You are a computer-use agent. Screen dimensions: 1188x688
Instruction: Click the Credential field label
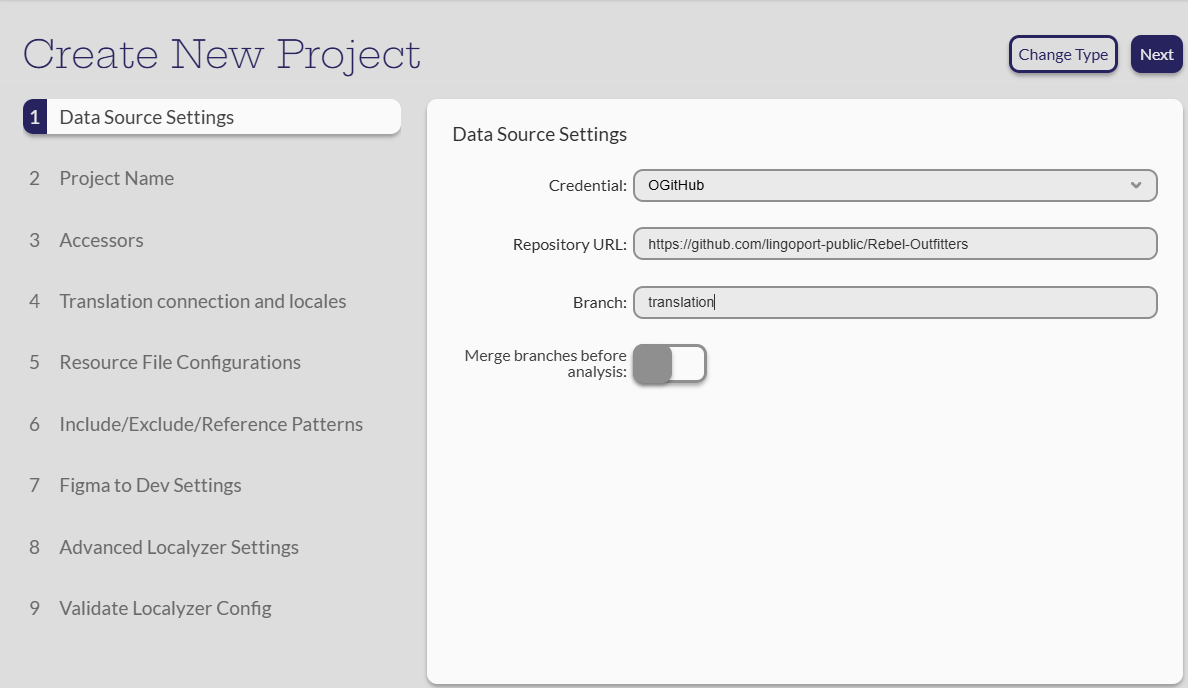click(587, 186)
